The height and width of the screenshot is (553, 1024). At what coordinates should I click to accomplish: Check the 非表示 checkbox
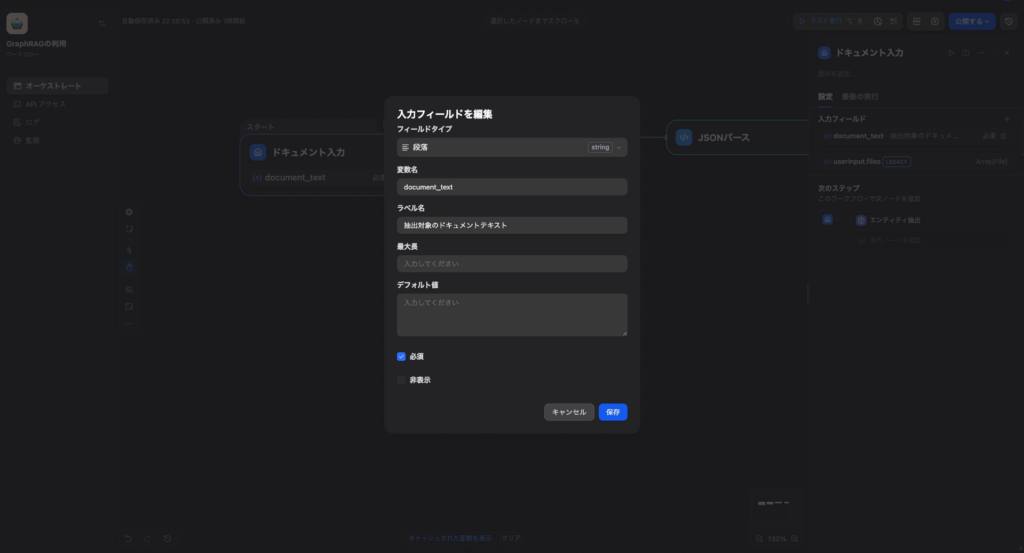pyautogui.click(x=401, y=380)
